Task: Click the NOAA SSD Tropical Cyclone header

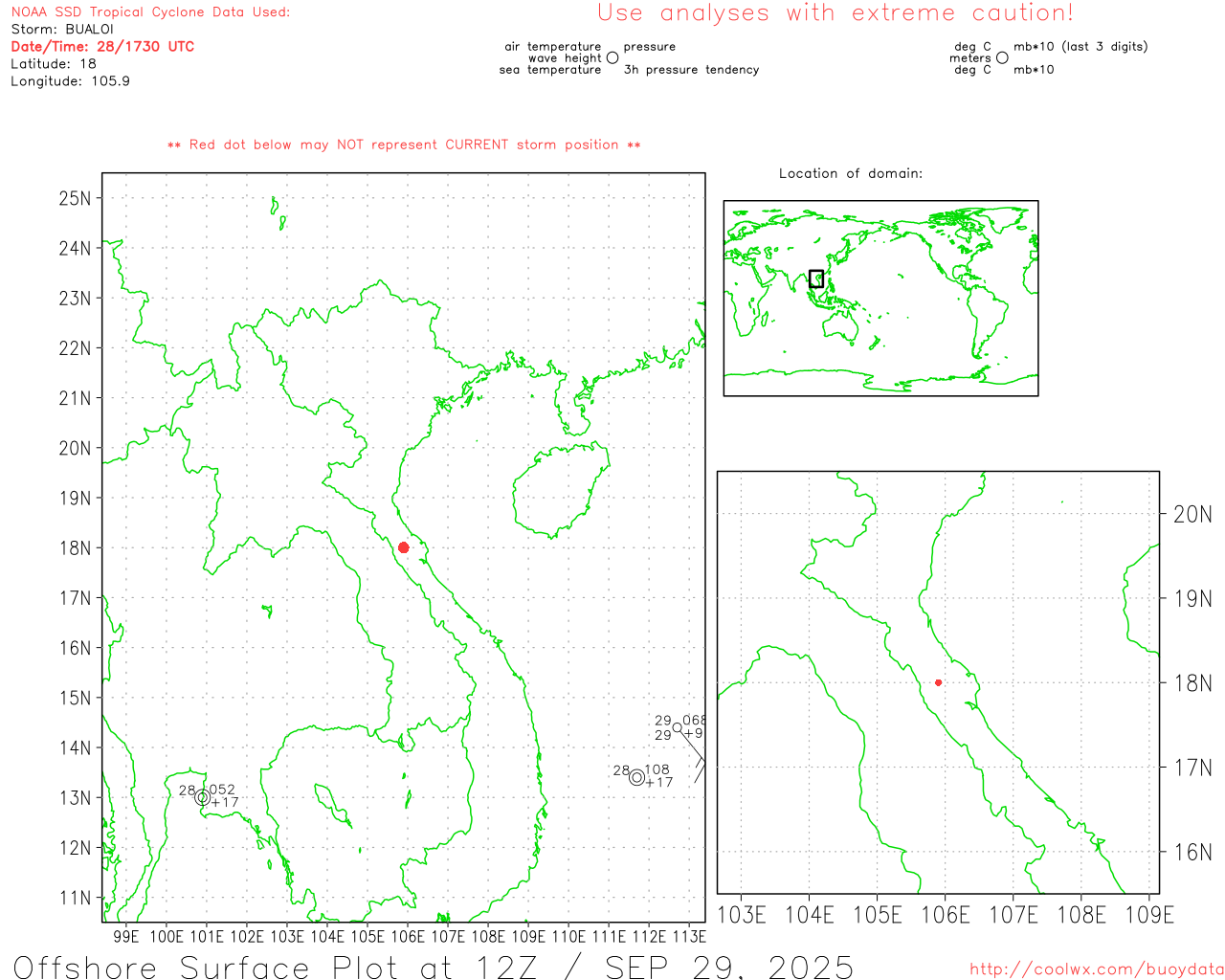Action: tap(150, 12)
